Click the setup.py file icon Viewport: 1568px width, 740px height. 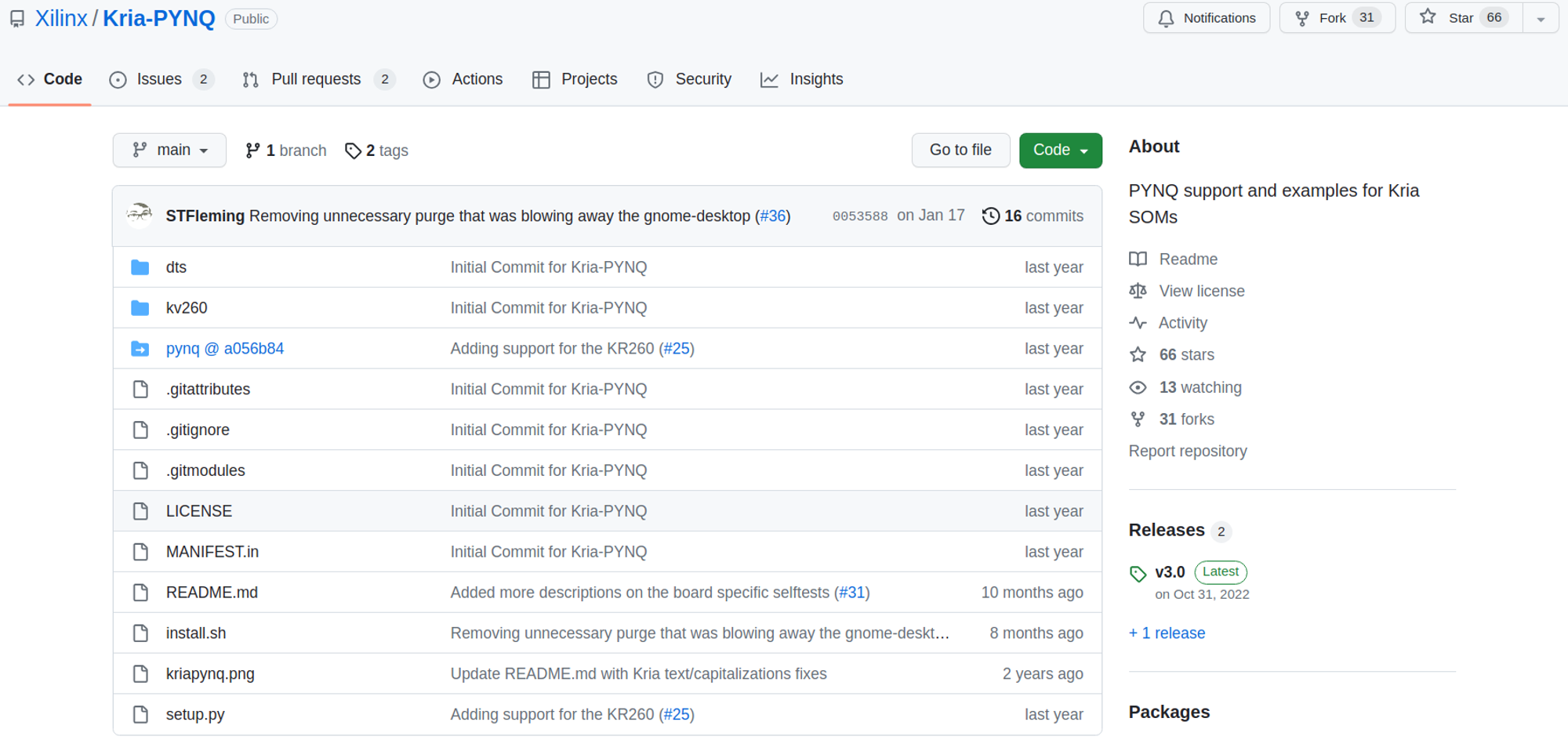point(140,715)
